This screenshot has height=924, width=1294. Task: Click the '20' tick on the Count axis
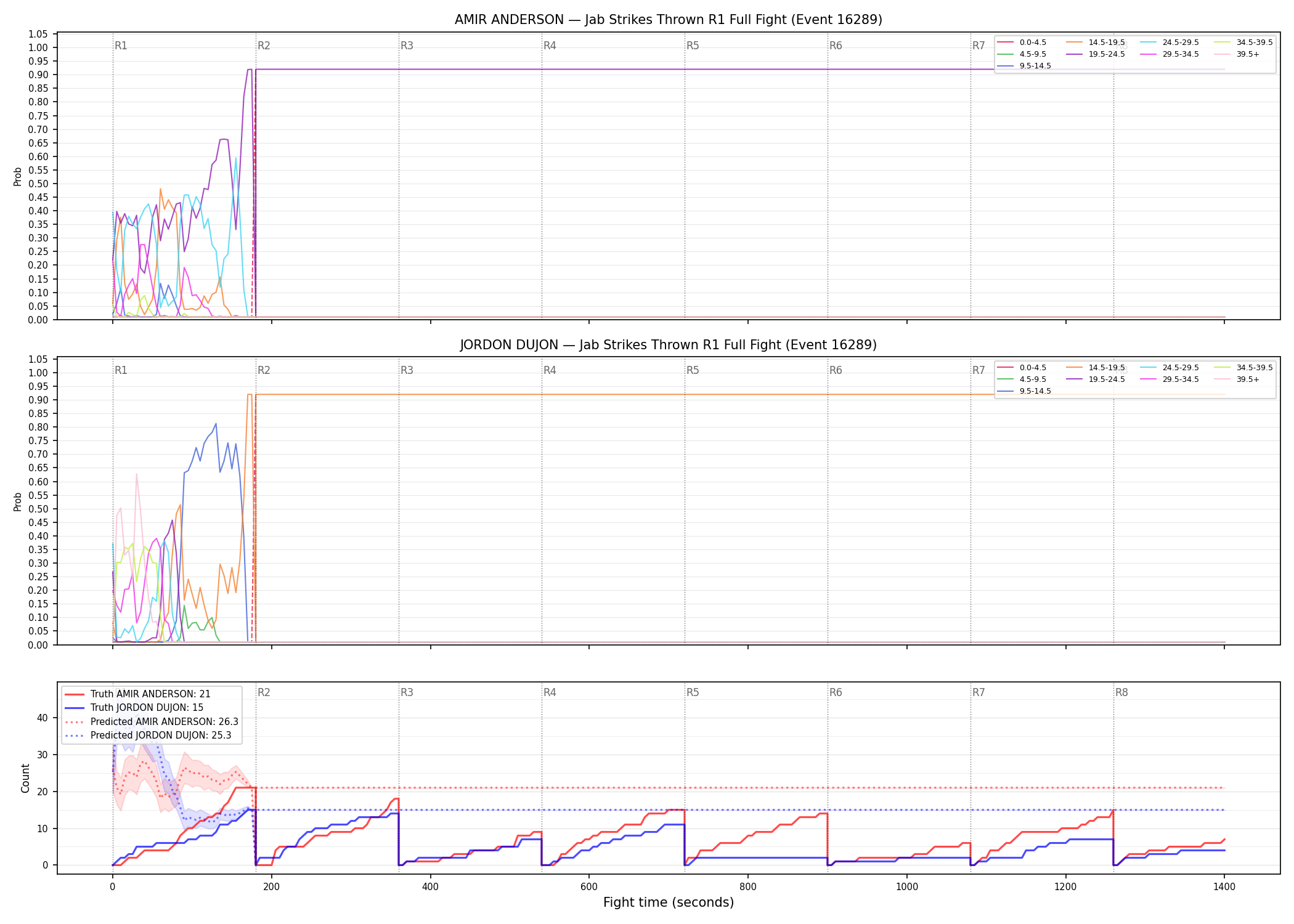coord(43,792)
